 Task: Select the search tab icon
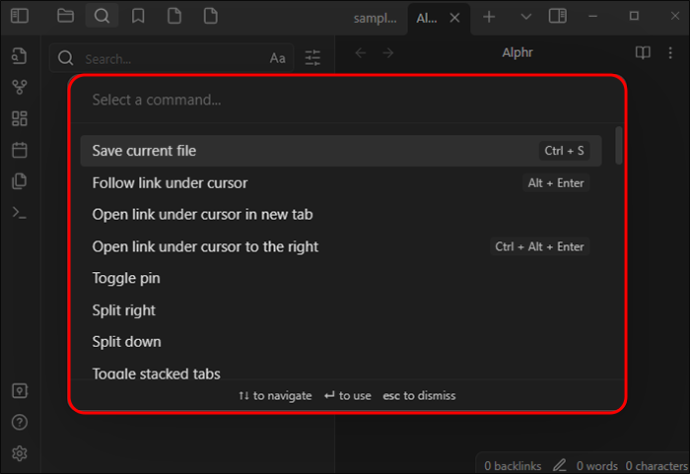coord(102,16)
